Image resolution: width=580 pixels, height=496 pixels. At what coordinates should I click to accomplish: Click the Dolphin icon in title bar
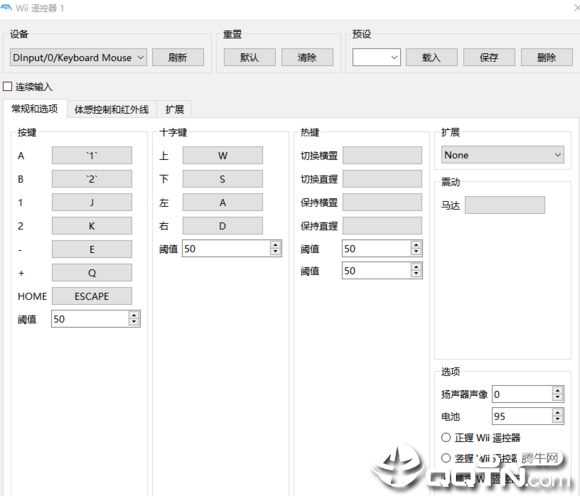[x=6, y=8]
